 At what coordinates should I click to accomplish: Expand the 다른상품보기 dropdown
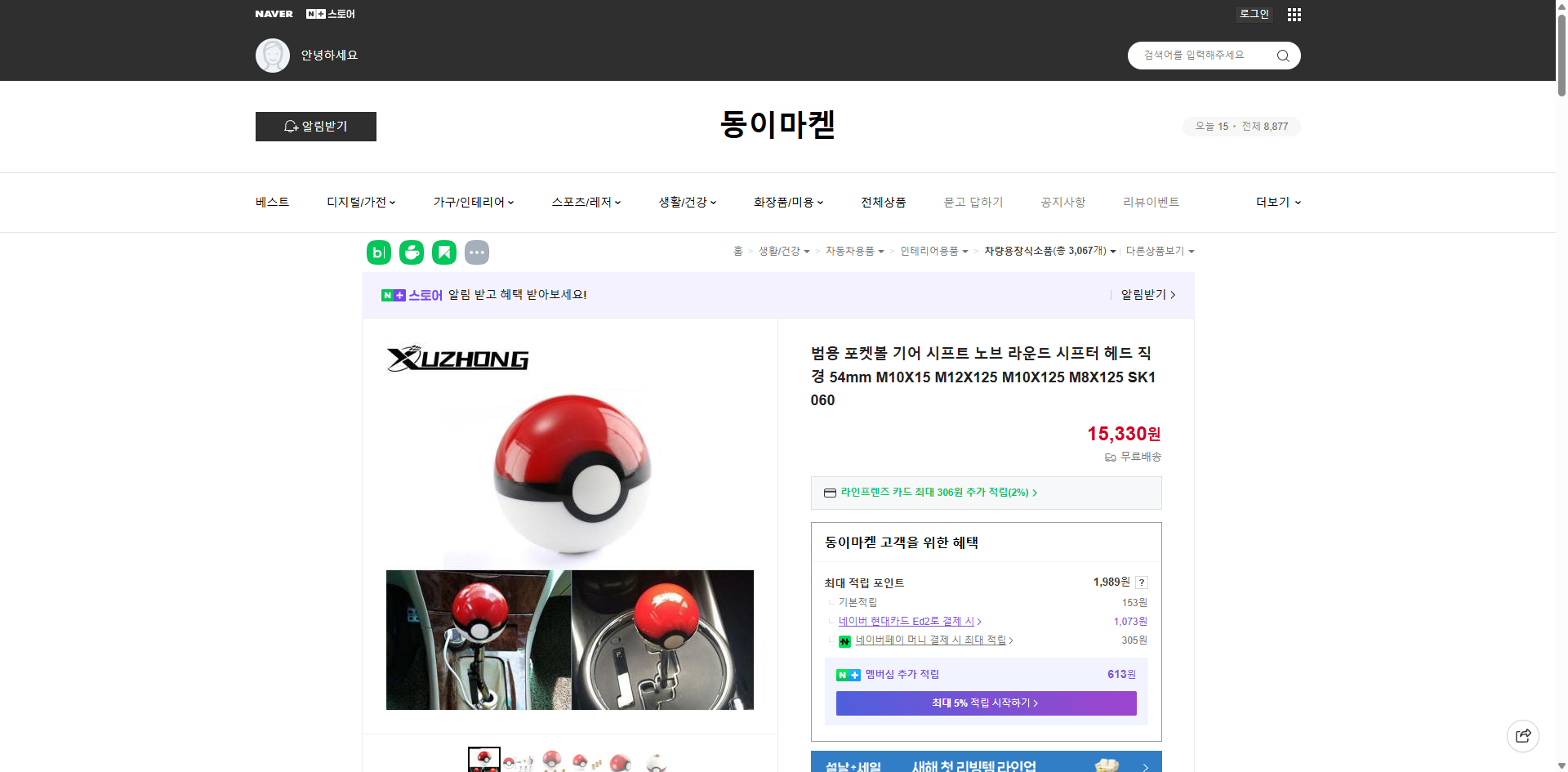[1160, 251]
